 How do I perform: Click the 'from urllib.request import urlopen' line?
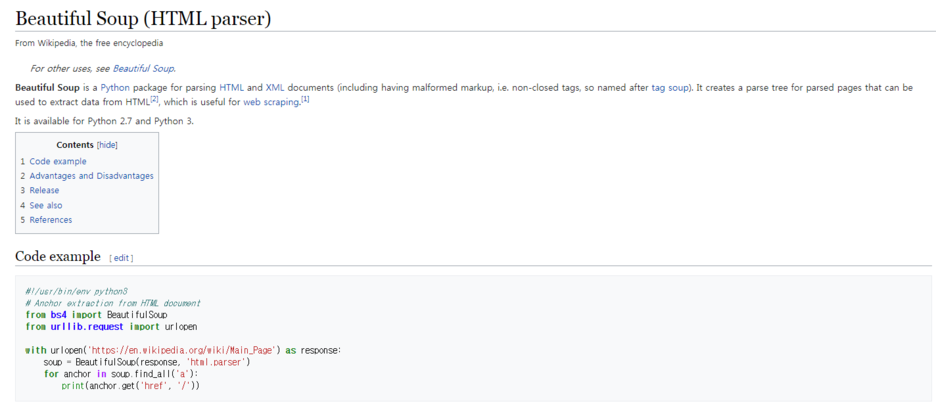tap(111, 327)
